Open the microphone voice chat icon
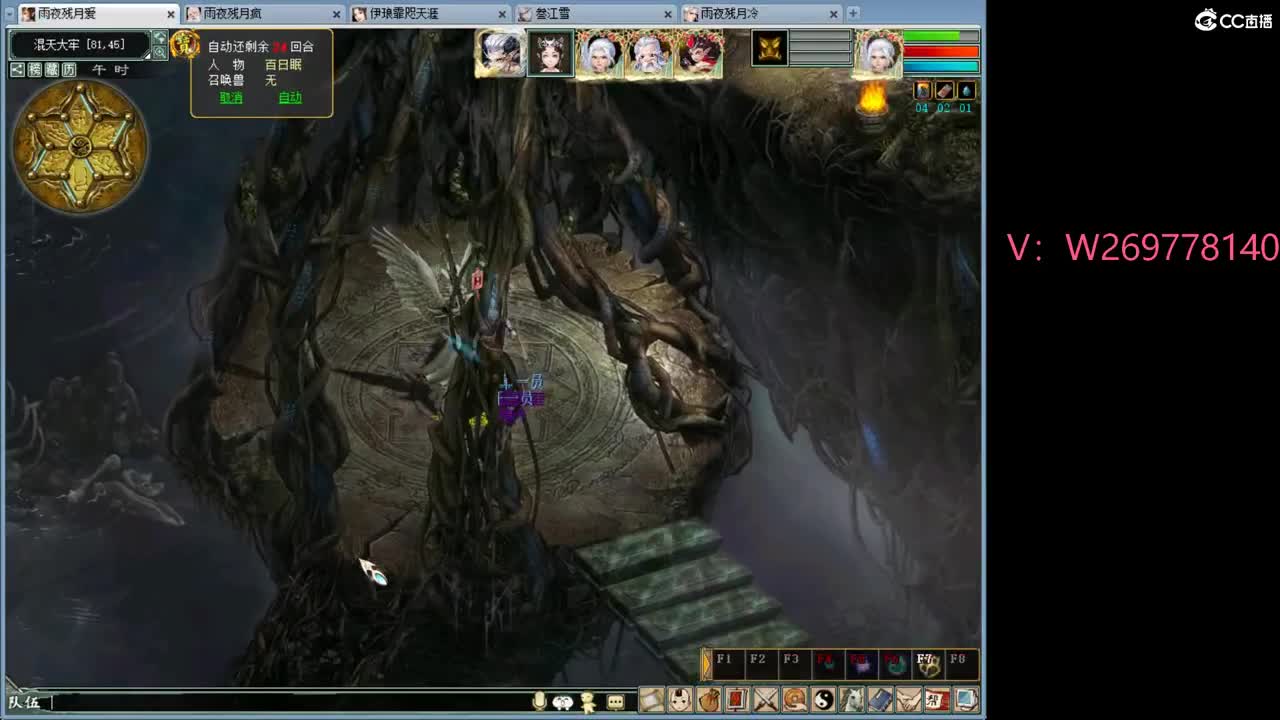The height and width of the screenshot is (720, 1280). 540,701
